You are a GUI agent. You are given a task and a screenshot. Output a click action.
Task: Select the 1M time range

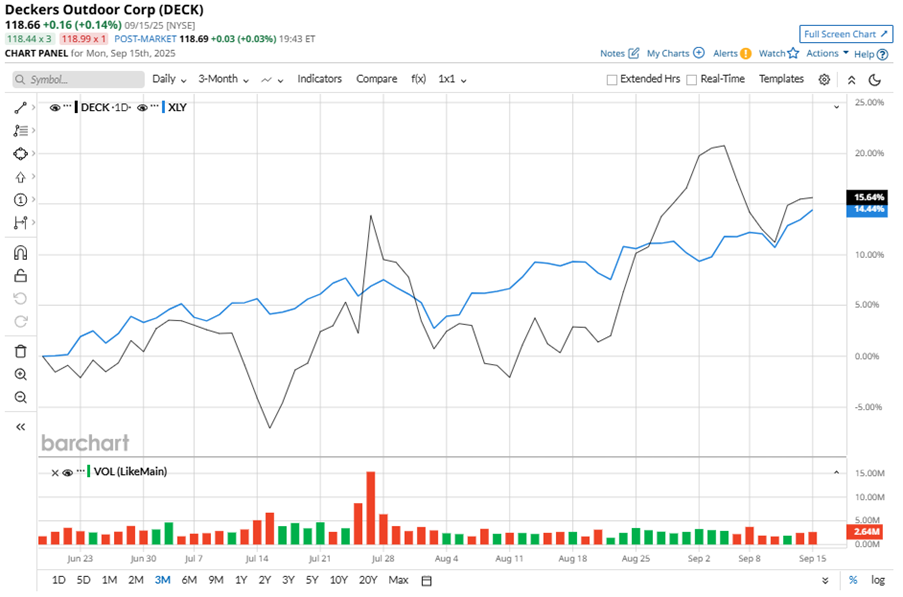109,580
